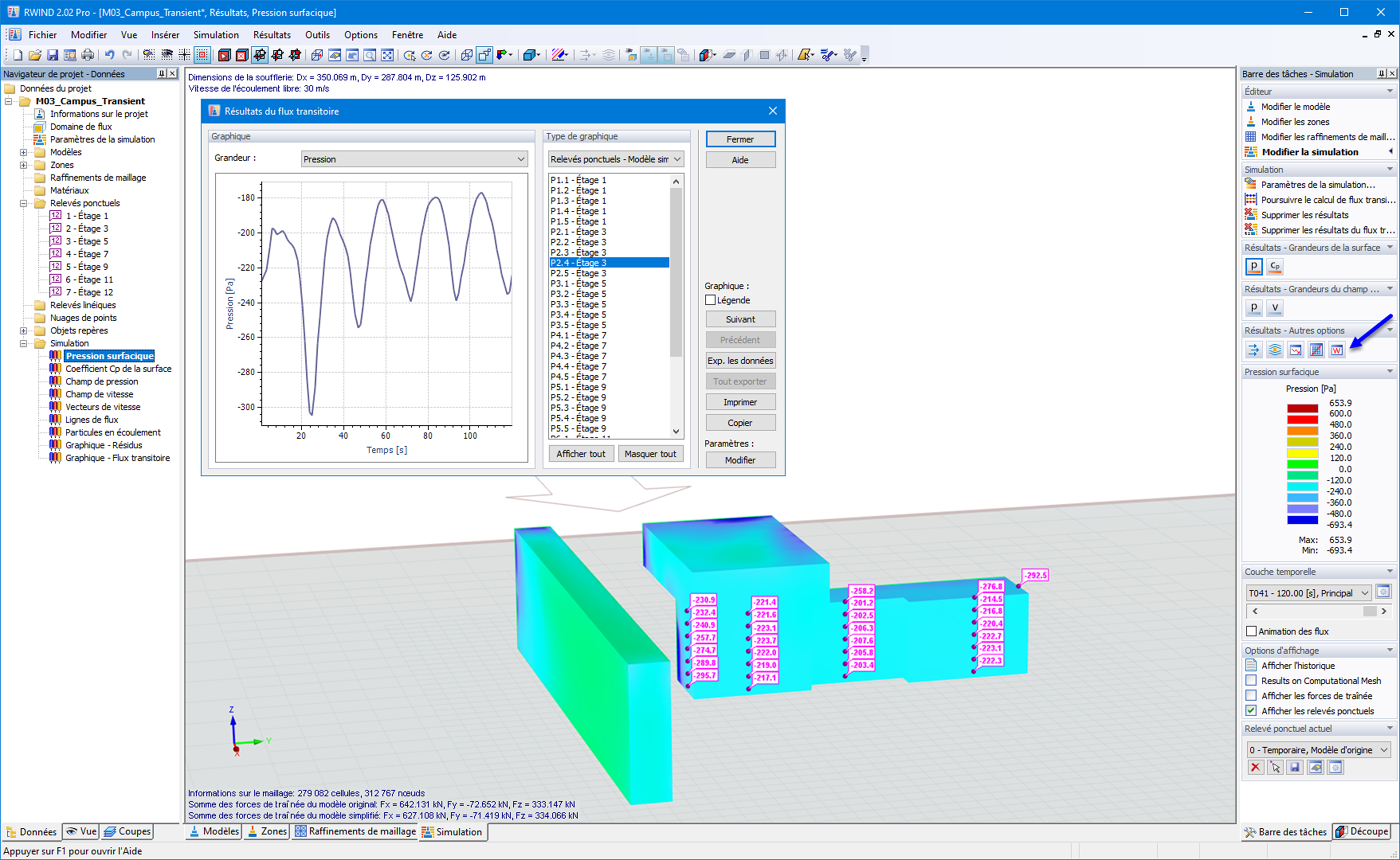Enable the Légende checkbox
The image size is (1400, 860).
[x=710, y=300]
